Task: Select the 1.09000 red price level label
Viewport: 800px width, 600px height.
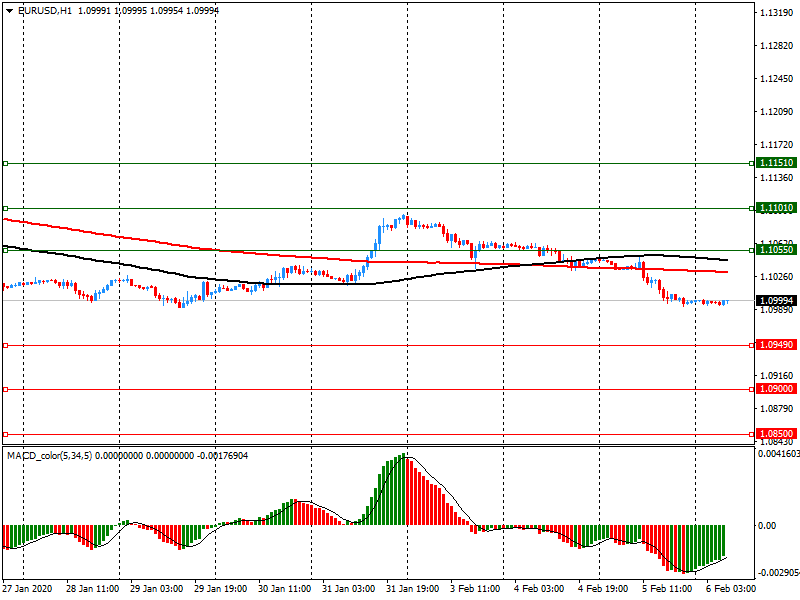Action: click(x=775, y=389)
